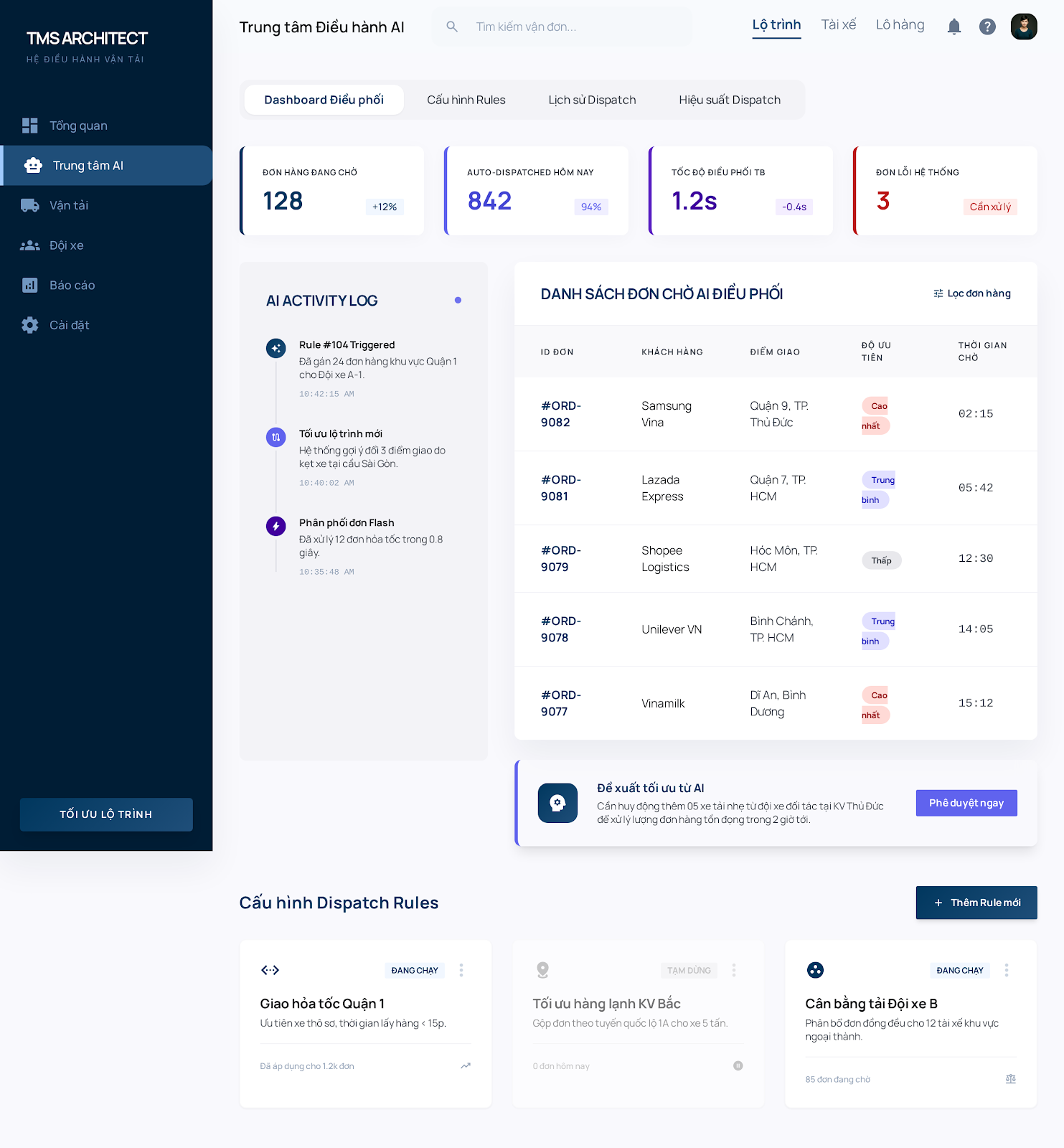Open order #ORD-9079
The height and width of the screenshot is (1148, 1064).
[x=561, y=559]
